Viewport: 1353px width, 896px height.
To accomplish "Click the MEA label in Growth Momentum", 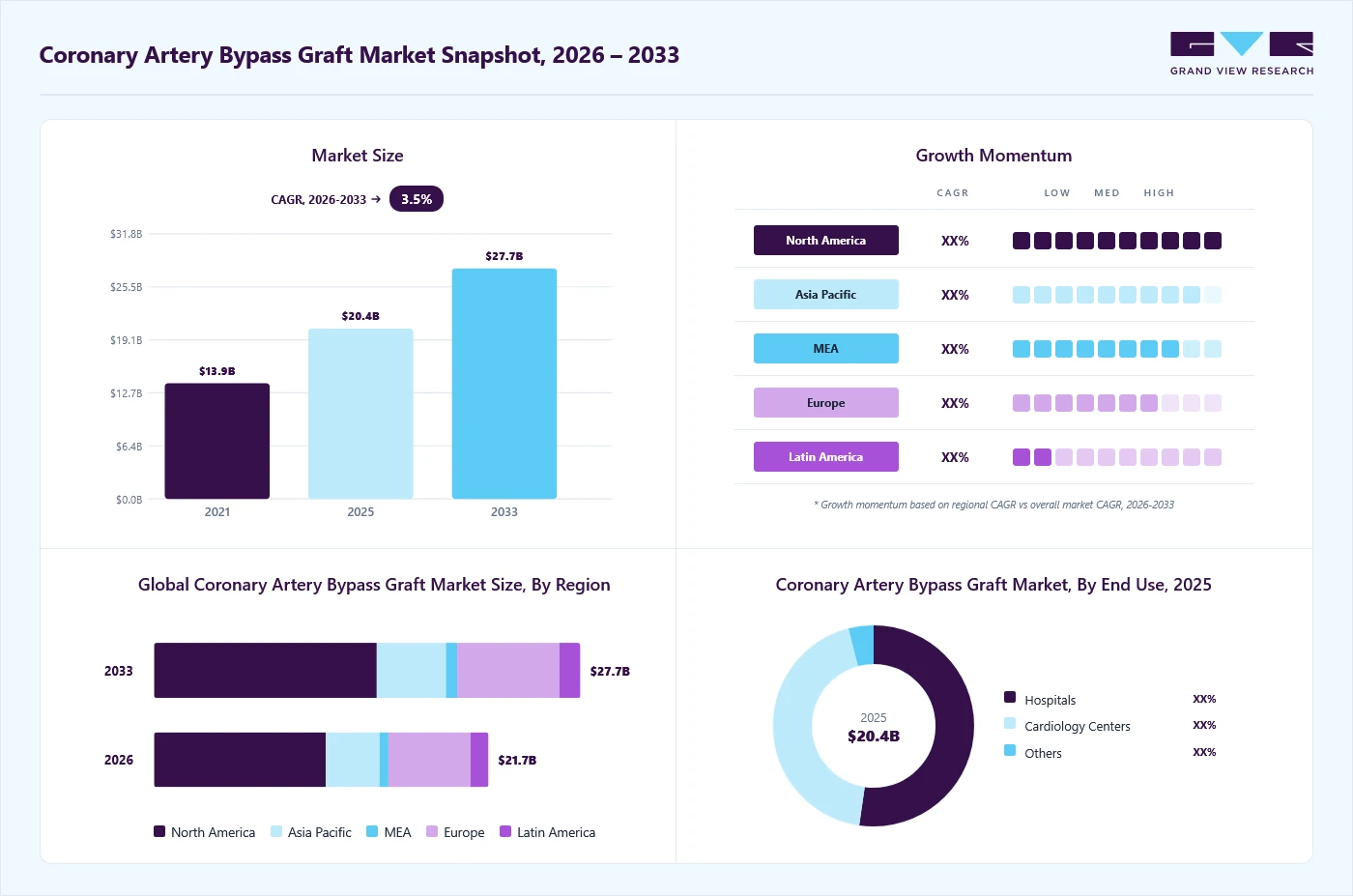I will tap(826, 349).
